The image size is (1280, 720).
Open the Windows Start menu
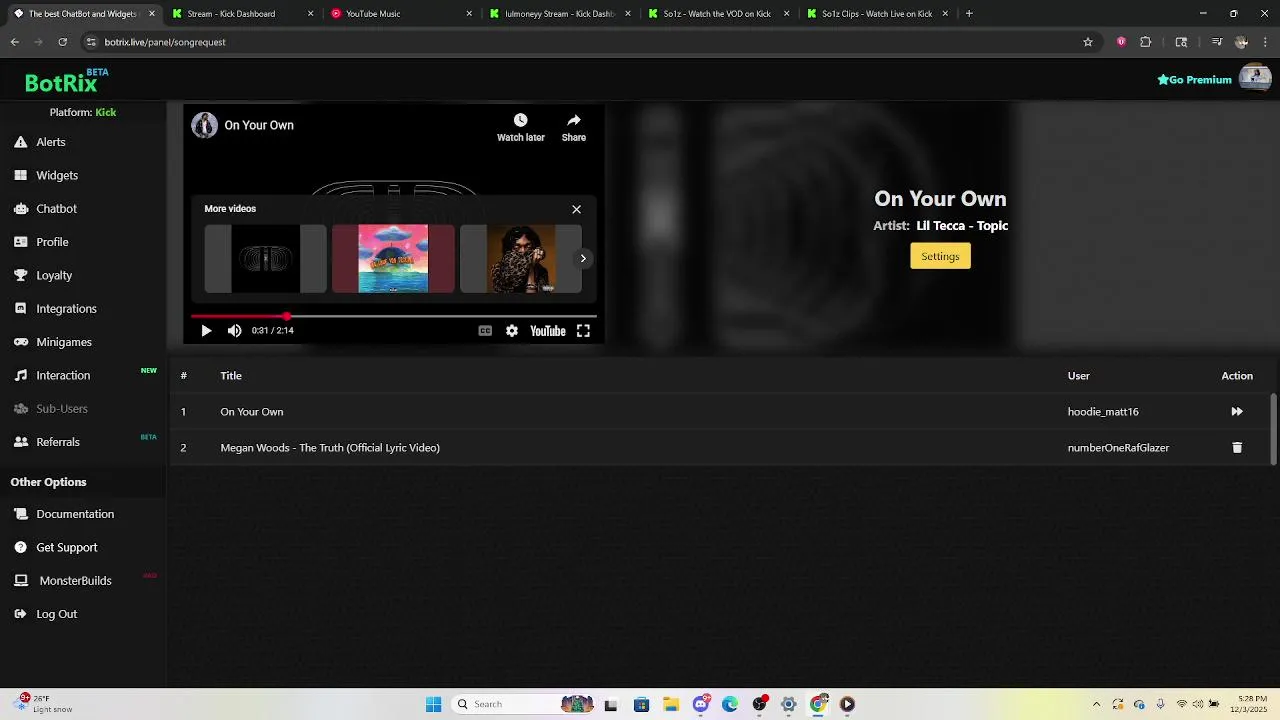(x=433, y=704)
